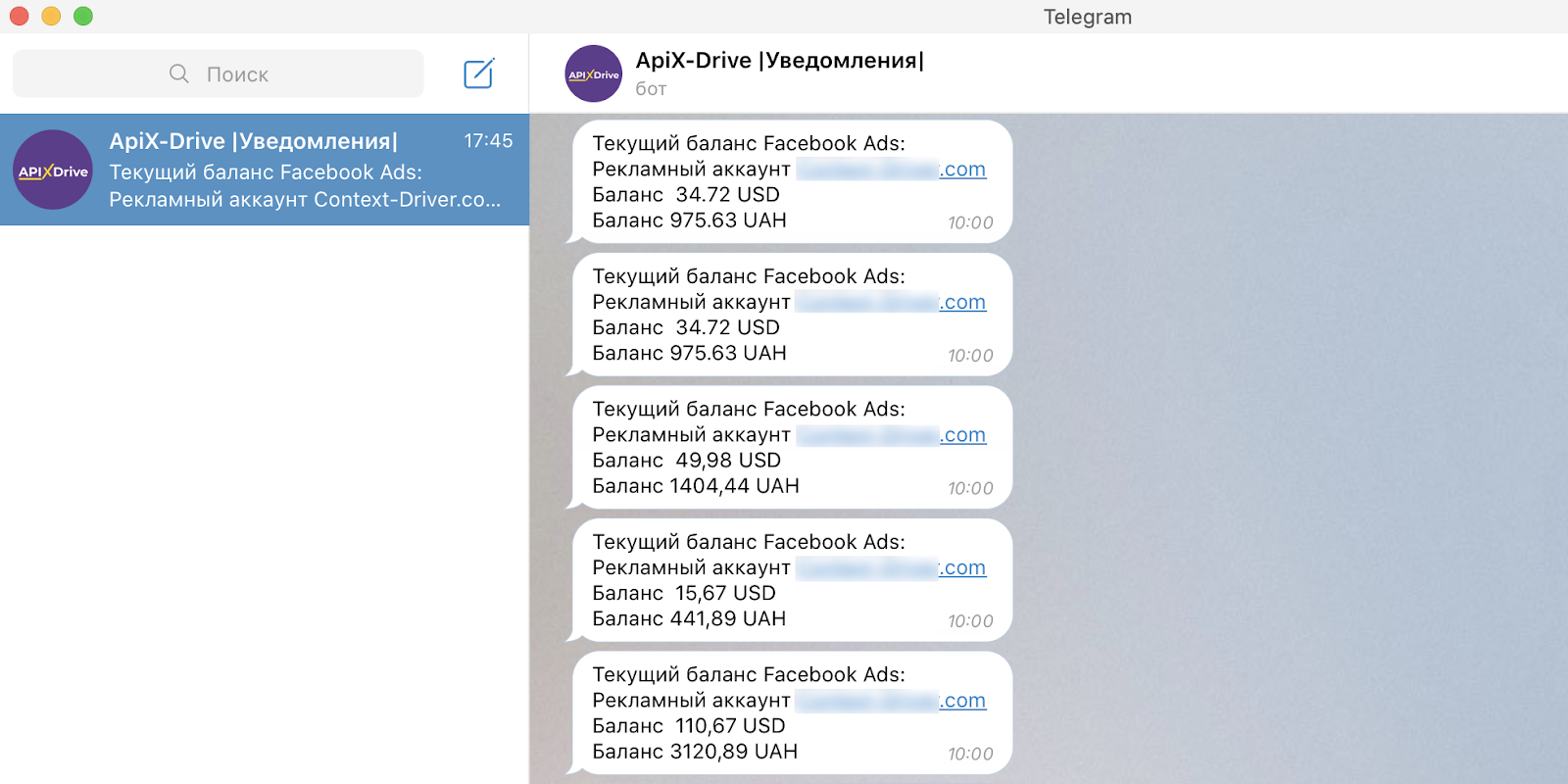Click the бот status label under the chat title
Viewport: 1568px width, 784px height.
pos(651,89)
